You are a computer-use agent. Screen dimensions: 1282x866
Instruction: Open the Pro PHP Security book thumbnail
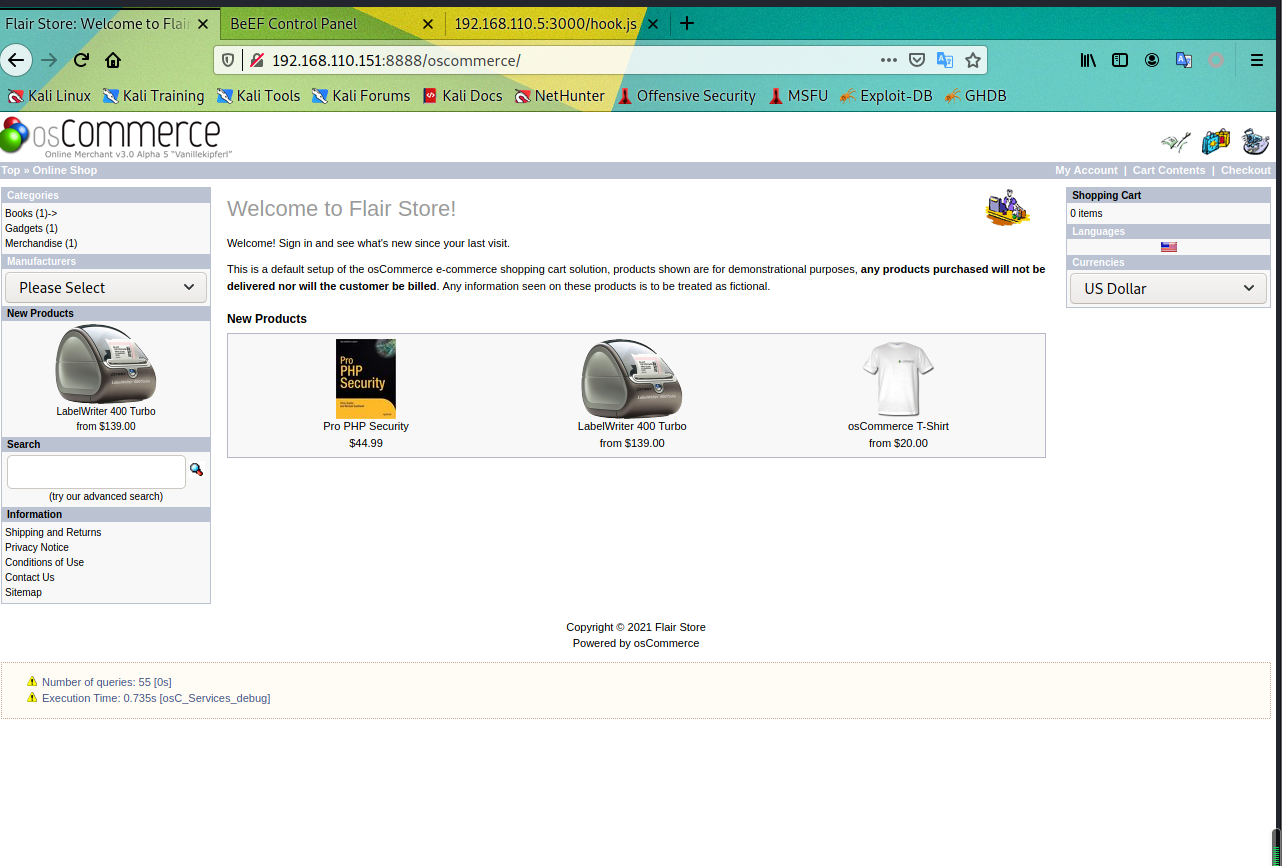(366, 378)
